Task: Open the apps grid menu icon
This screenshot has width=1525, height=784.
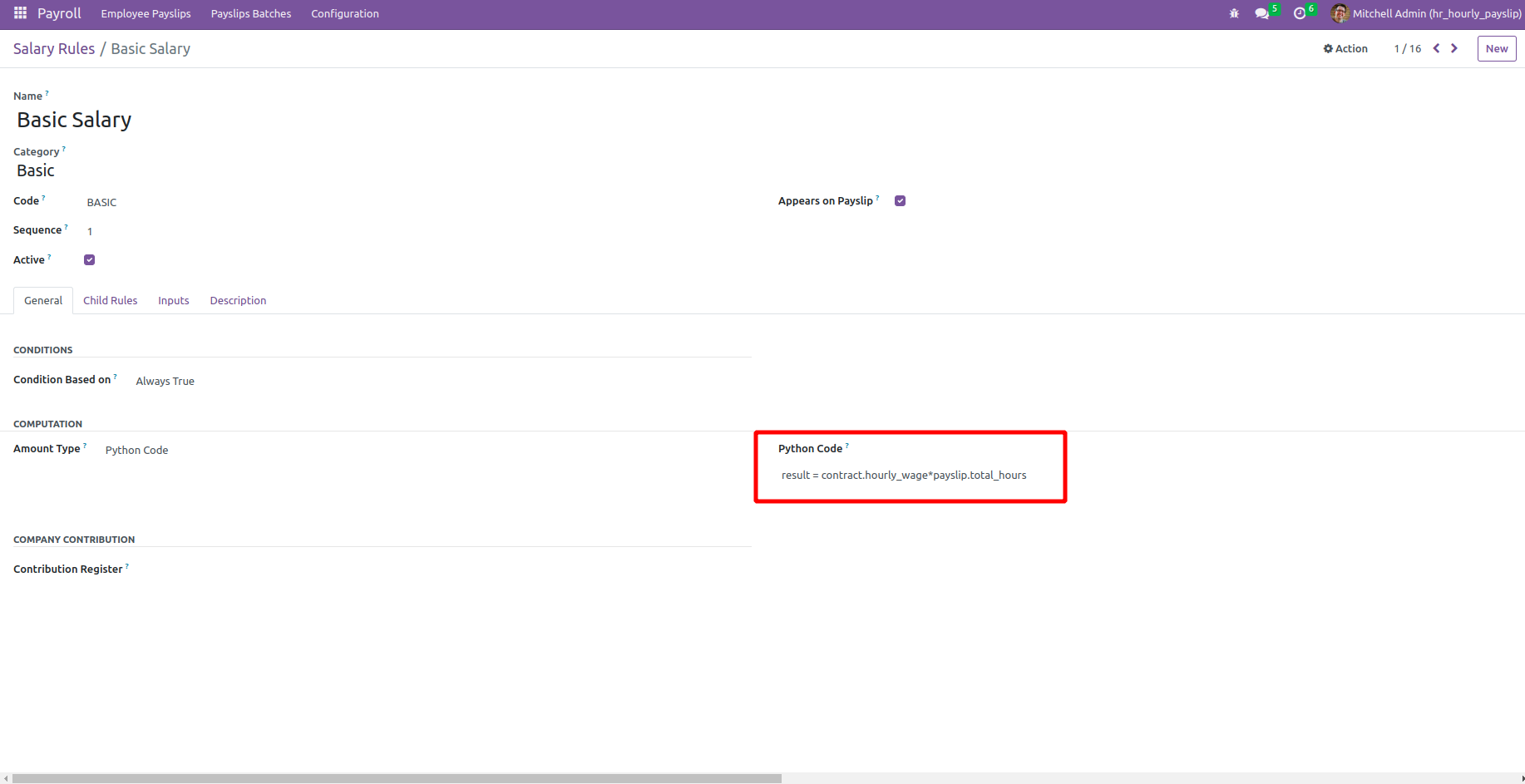Action: 20,13
